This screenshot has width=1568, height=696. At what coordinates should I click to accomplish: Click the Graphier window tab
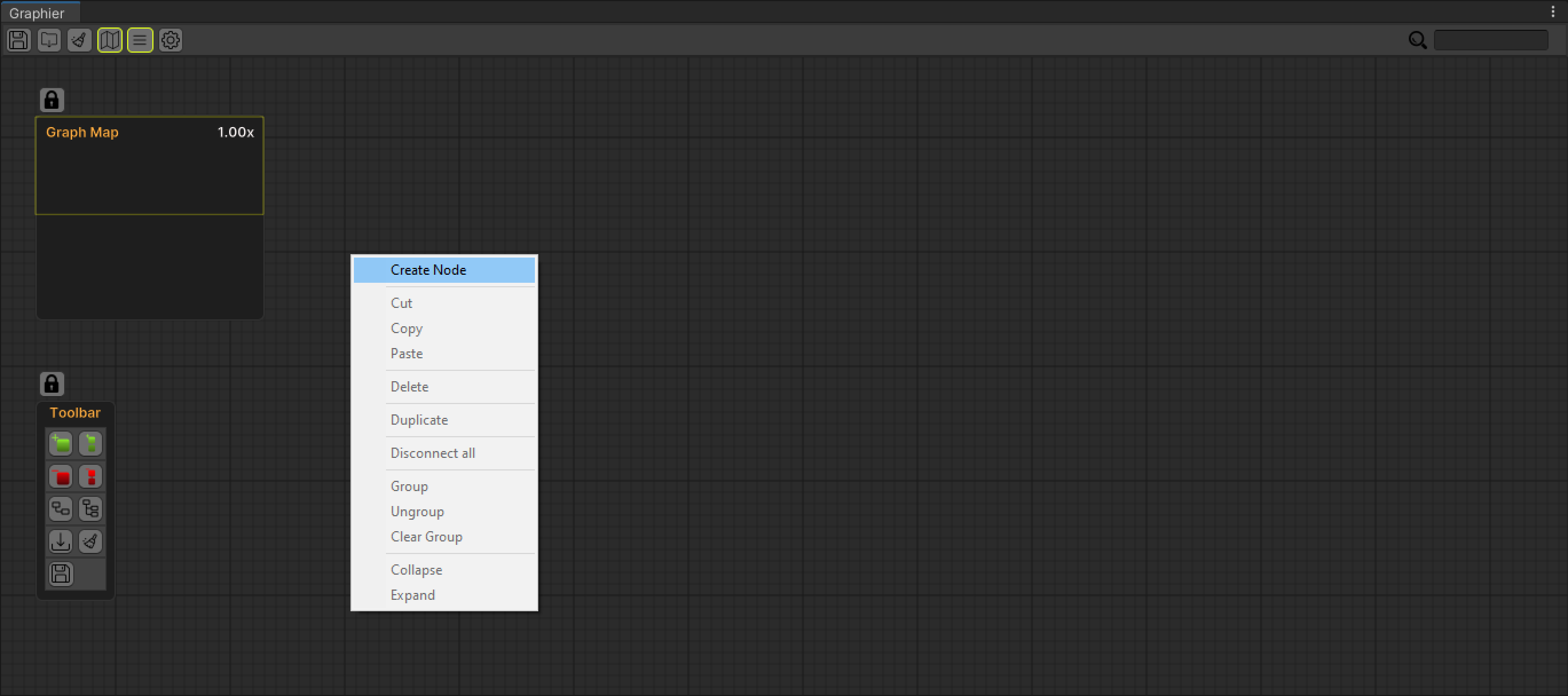pyautogui.click(x=38, y=12)
